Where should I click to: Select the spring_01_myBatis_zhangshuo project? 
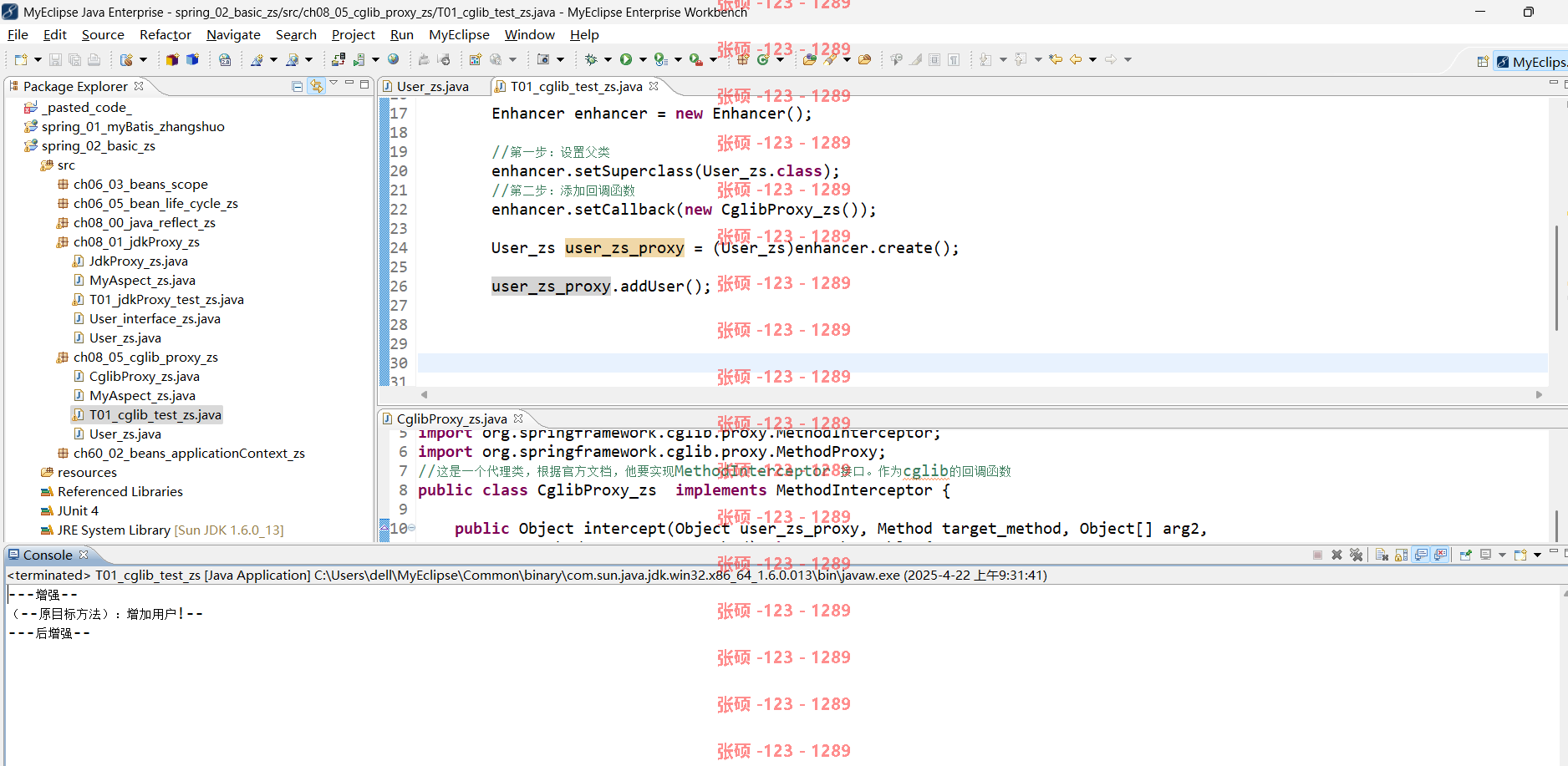click(133, 126)
